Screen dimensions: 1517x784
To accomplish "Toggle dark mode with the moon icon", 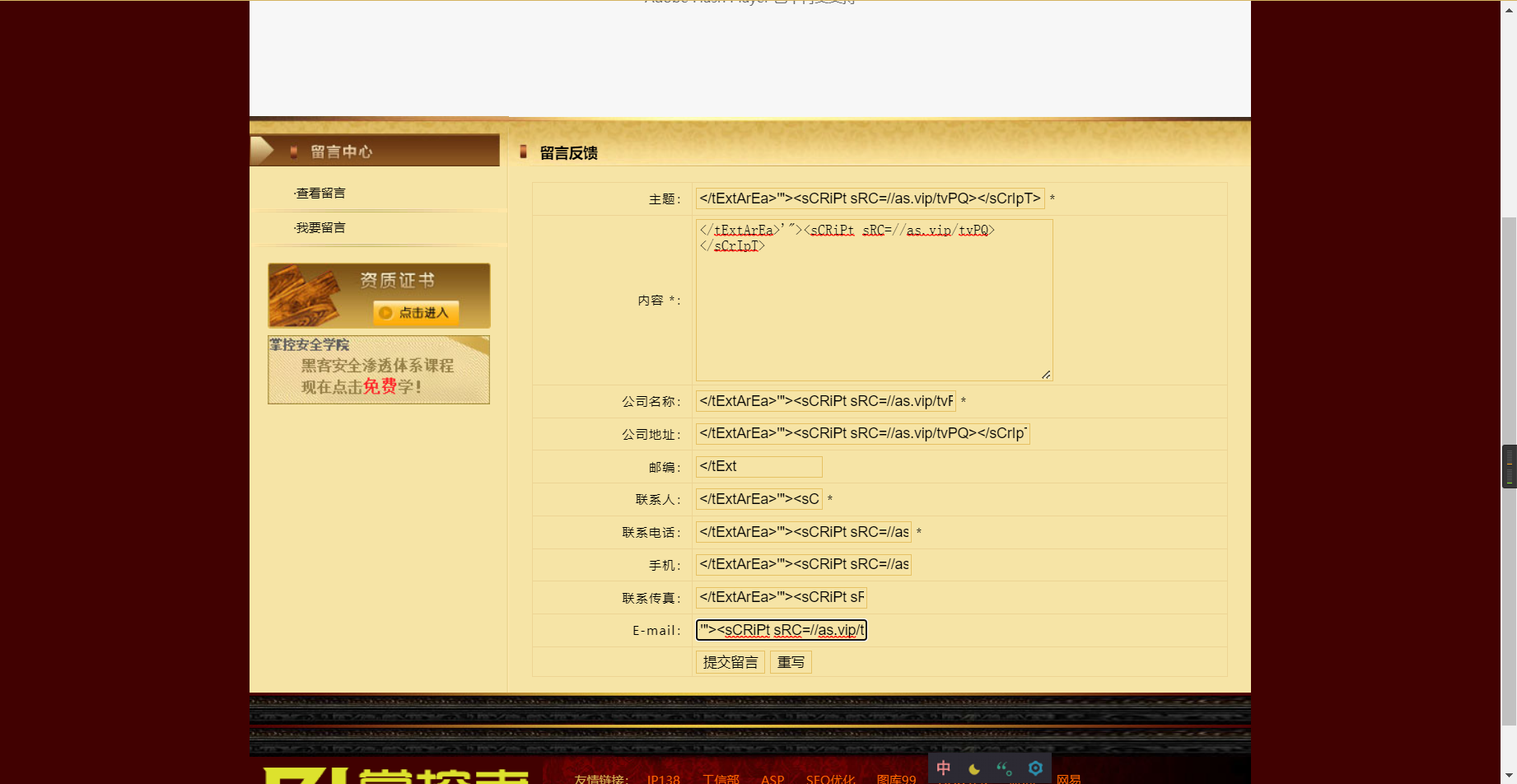I will (x=973, y=768).
